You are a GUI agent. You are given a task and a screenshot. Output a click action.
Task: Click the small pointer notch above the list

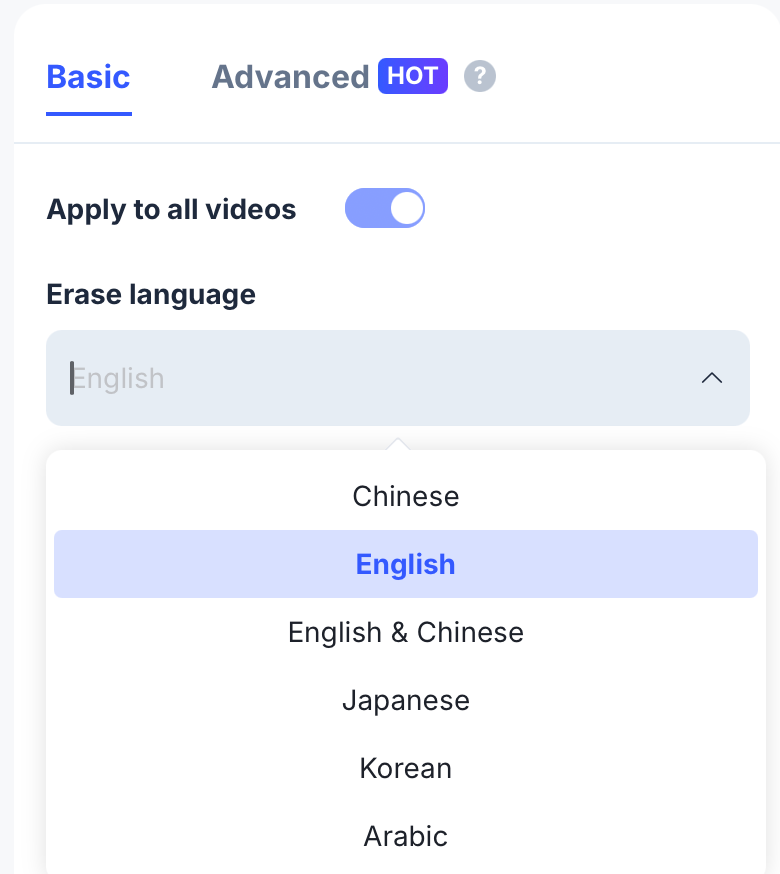coord(398,443)
